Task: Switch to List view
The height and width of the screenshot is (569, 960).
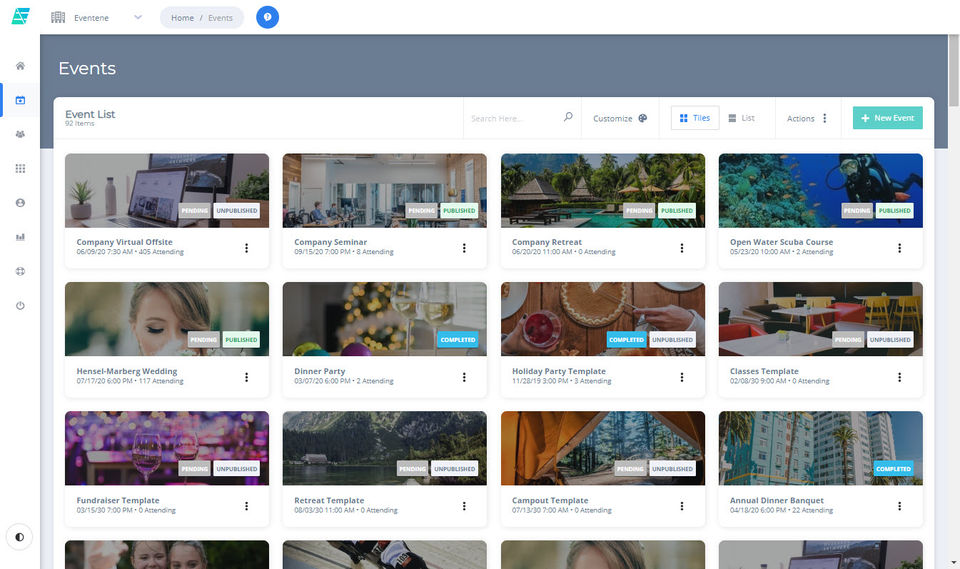Action: (741, 118)
